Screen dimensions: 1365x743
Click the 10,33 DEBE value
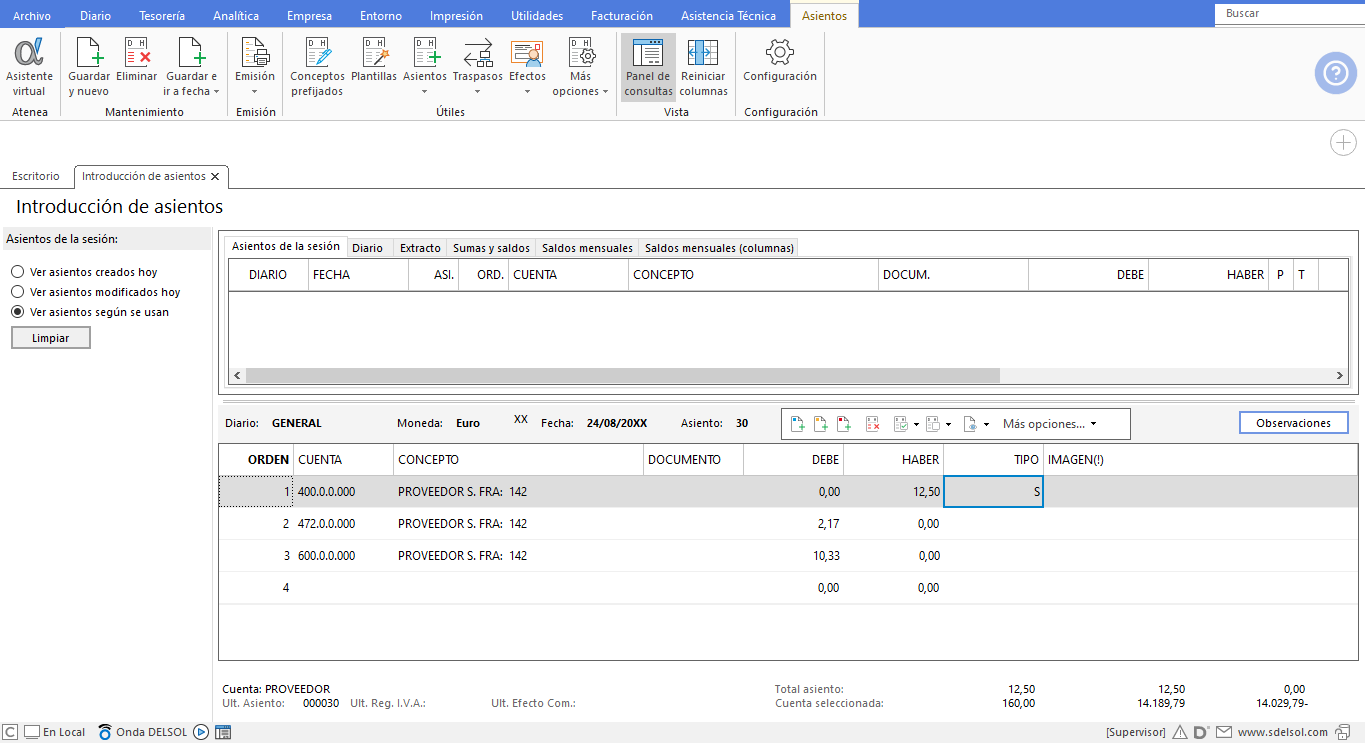[x=826, y=556]
